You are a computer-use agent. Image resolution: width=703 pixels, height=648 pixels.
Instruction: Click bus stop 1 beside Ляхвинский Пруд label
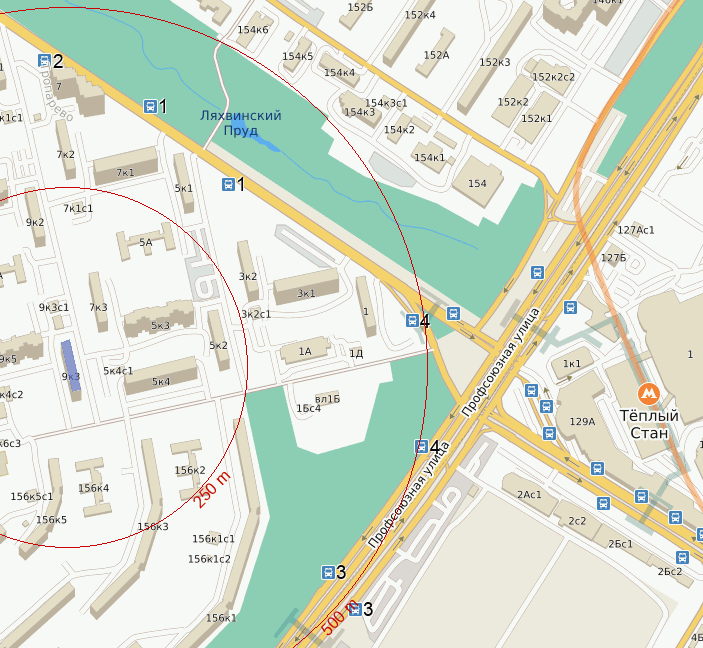150,106
